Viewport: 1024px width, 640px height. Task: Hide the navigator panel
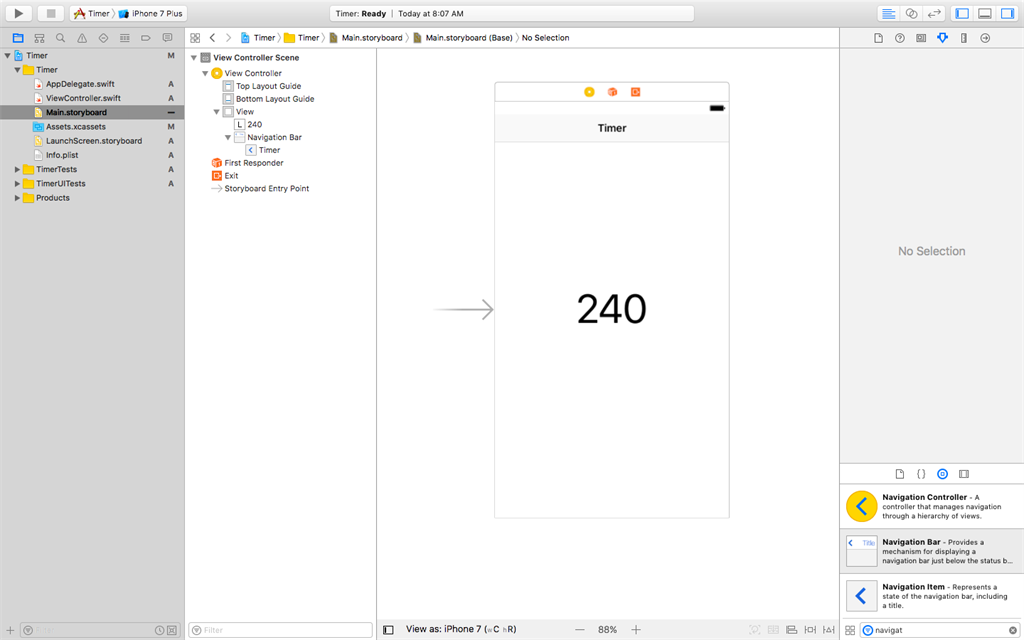962,13
